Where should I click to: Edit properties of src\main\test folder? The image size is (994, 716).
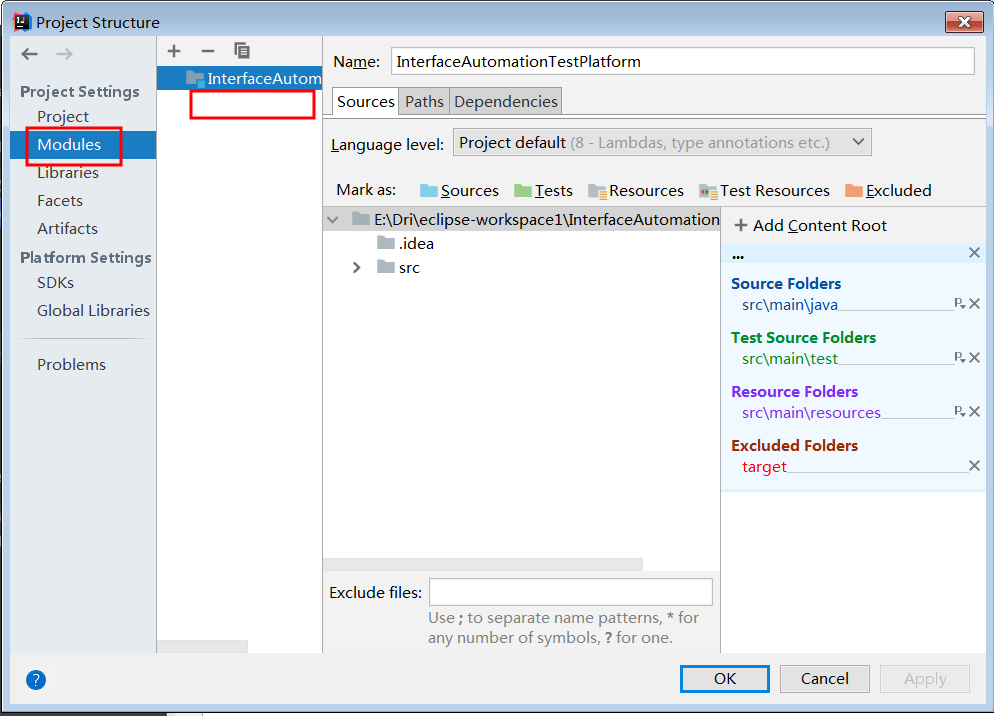pyautogui.click(x=960, y=358)
